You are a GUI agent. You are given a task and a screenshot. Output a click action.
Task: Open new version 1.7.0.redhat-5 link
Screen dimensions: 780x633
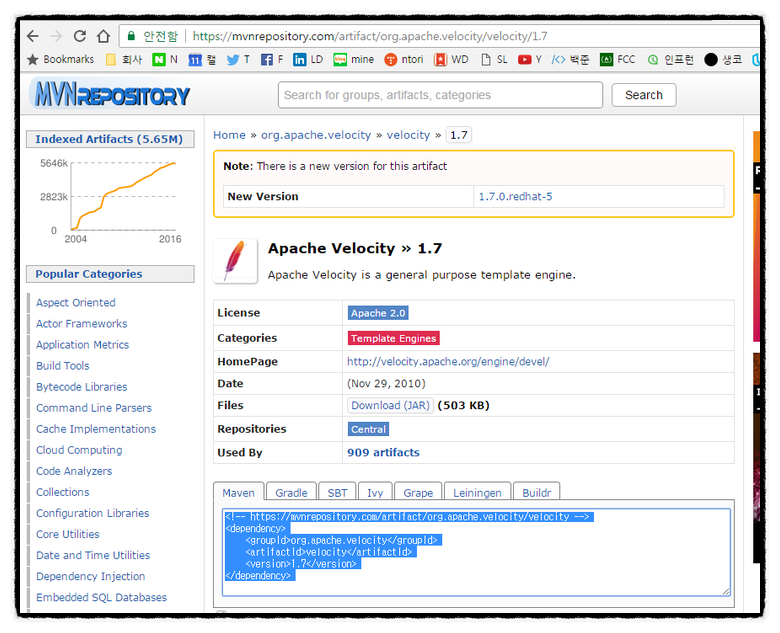[x=515, y=197]
